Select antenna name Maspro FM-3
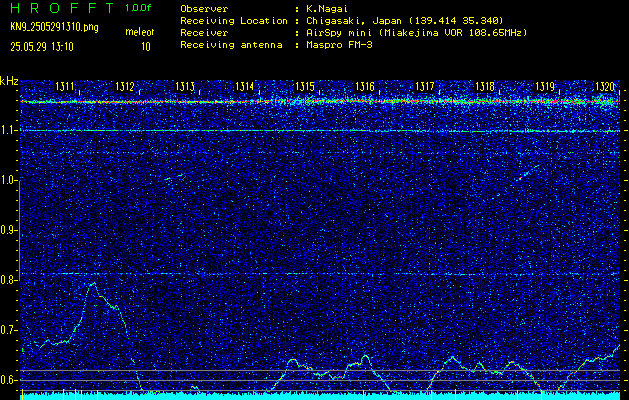 pos(339,45)
